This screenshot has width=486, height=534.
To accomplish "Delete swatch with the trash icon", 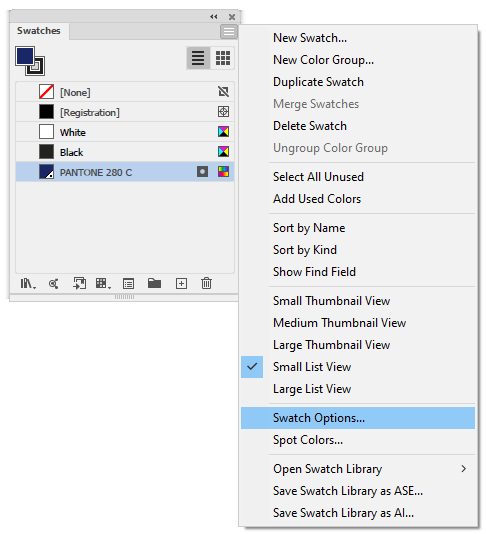I will [x=206, y=283].
